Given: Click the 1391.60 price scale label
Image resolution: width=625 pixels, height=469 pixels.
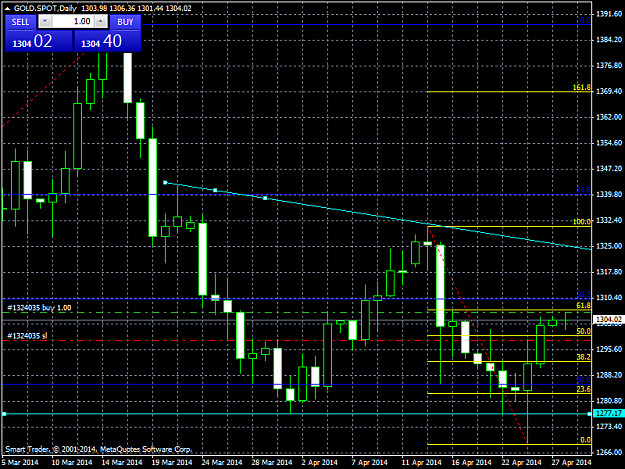Looking at the screenshot, I should click(609, 14).
